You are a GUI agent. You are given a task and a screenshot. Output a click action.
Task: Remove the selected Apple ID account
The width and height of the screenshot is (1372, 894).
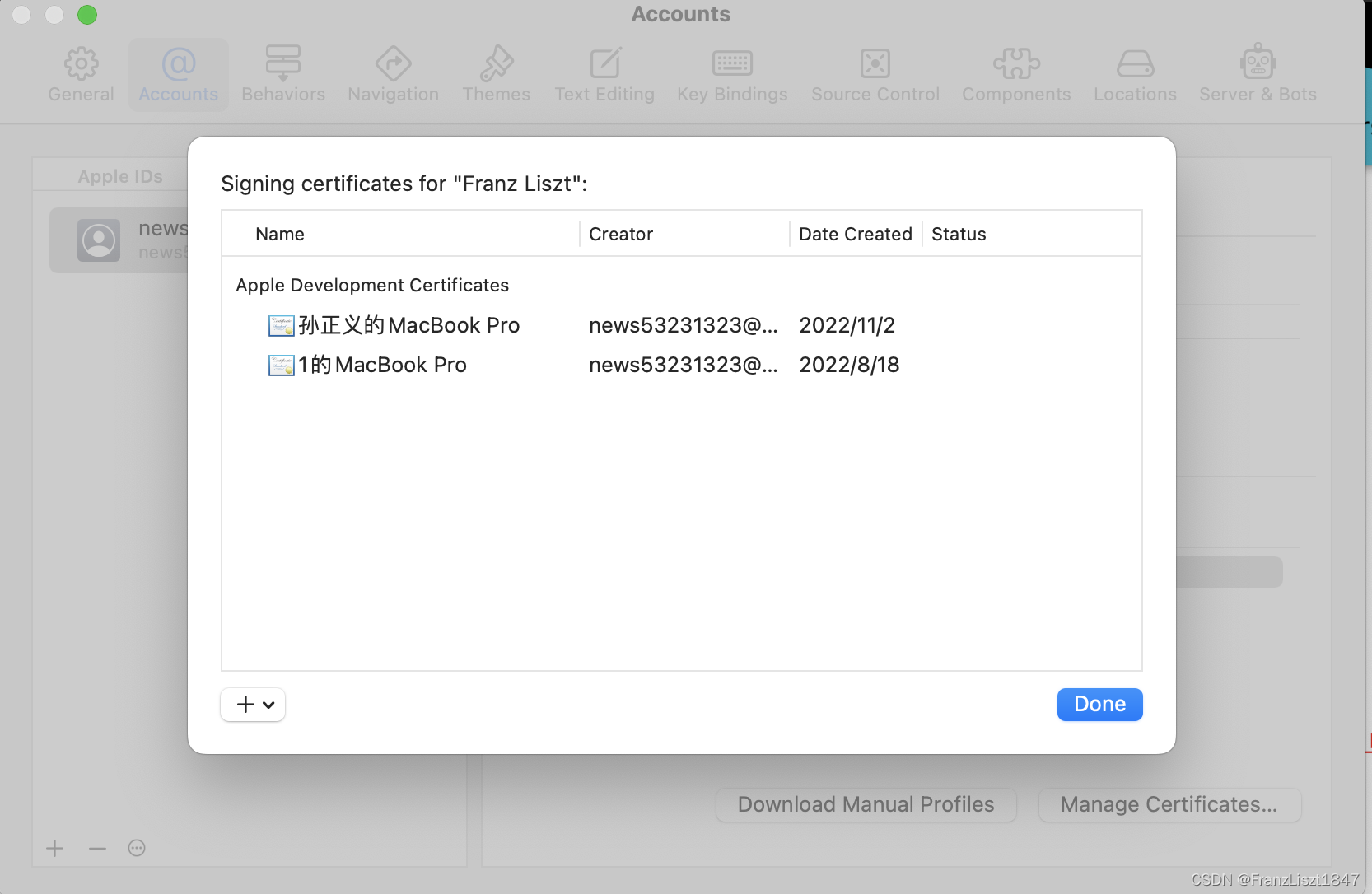pyautogui.click(x=97, y=848)
